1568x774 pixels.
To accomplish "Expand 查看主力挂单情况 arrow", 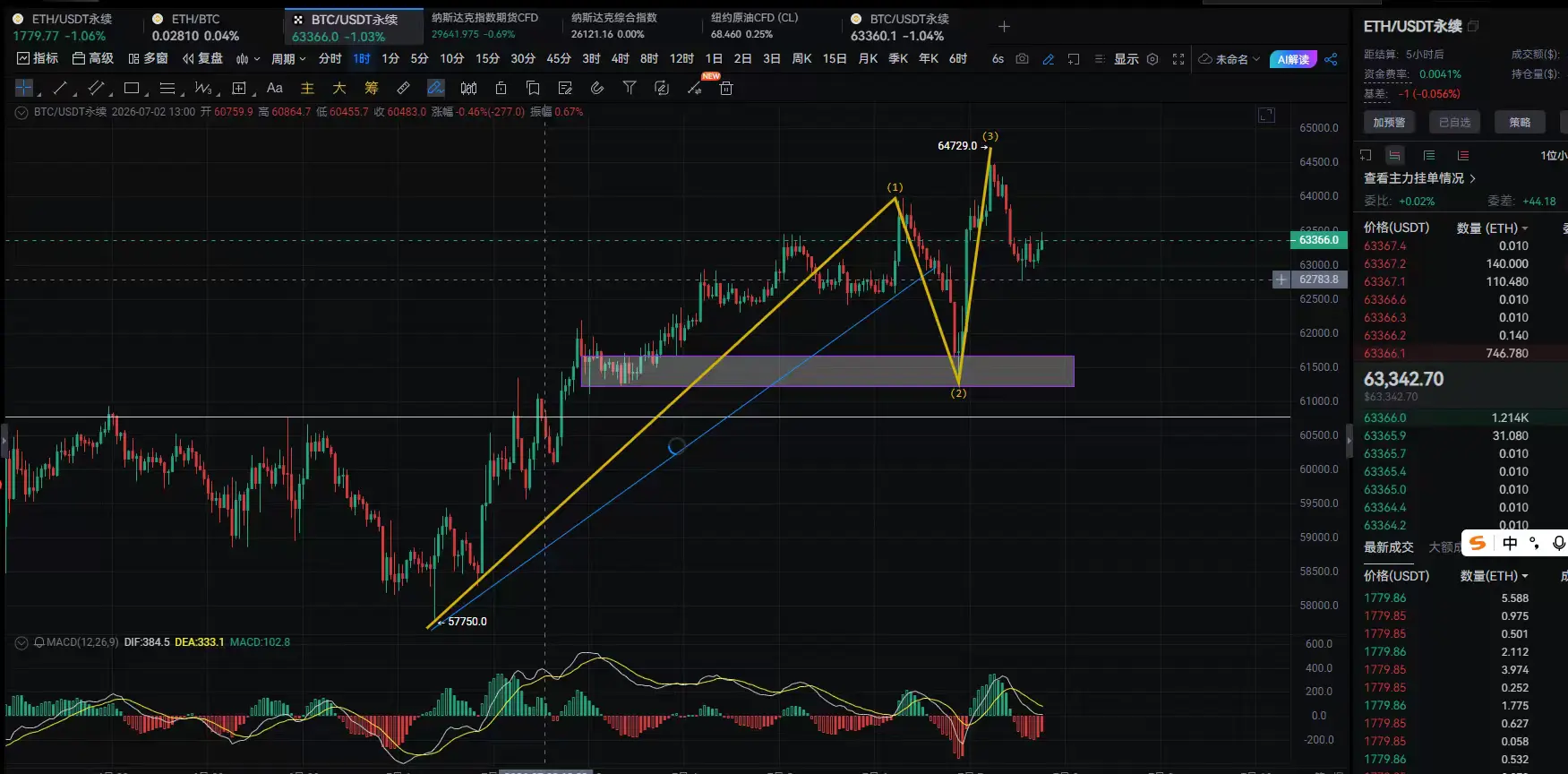I will click(1473, 178).
